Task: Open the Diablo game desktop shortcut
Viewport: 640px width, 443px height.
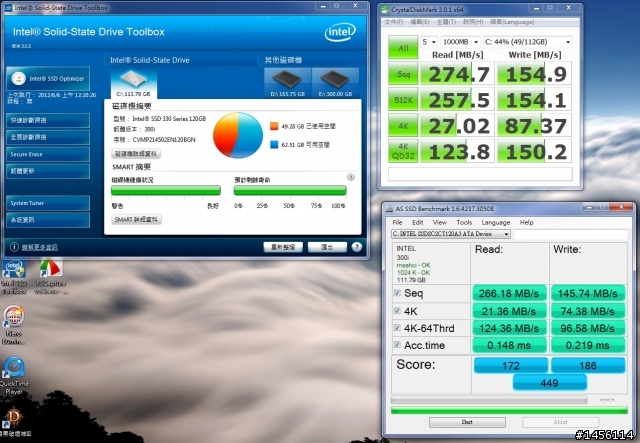Action: tap(14, 421)
